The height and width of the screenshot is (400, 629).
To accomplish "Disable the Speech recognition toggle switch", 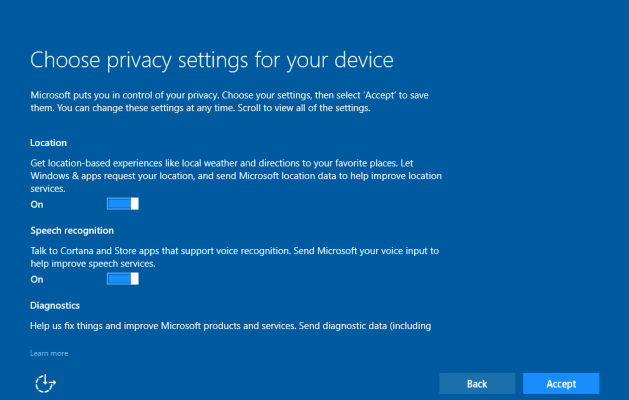I will pyautogui.click(x=123, y=279).
